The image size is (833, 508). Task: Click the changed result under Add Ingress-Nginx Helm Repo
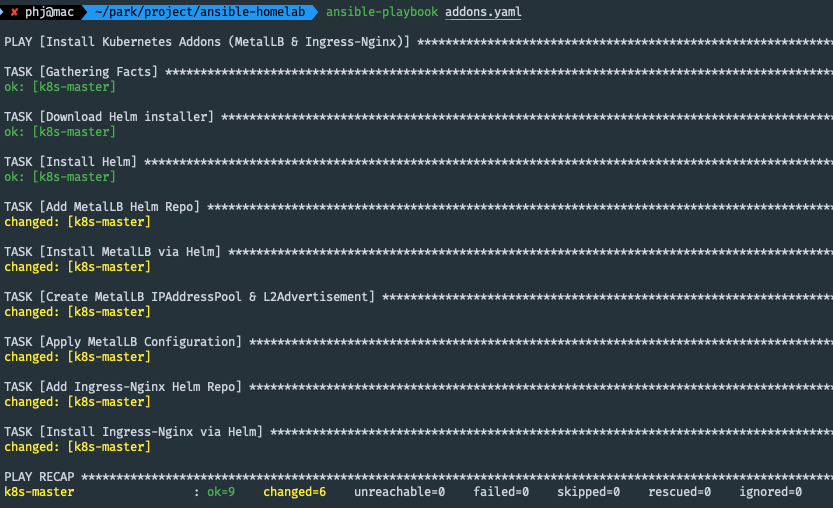click(x=78, y=402)
